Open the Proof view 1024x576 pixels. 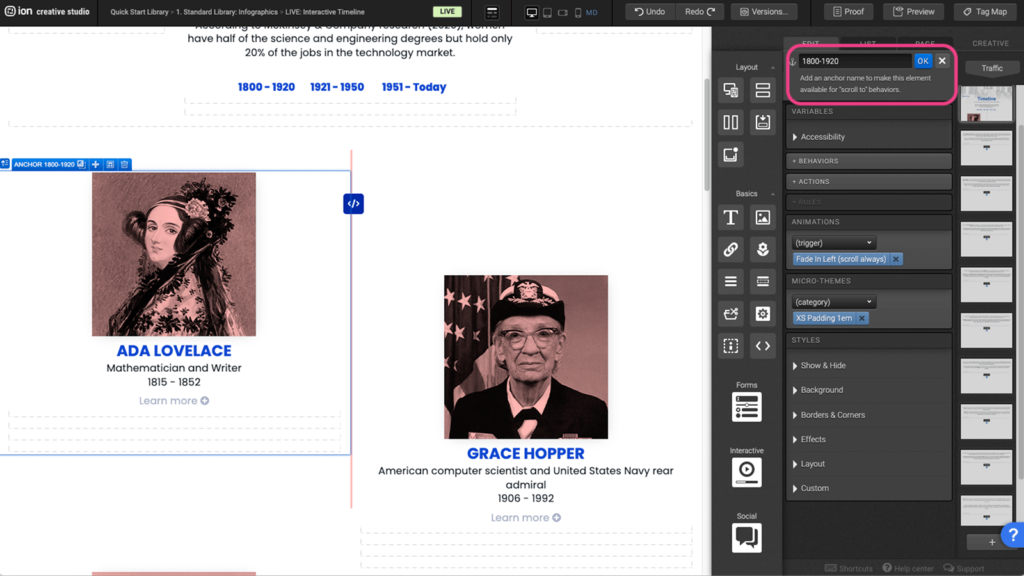tap(848, 12)
